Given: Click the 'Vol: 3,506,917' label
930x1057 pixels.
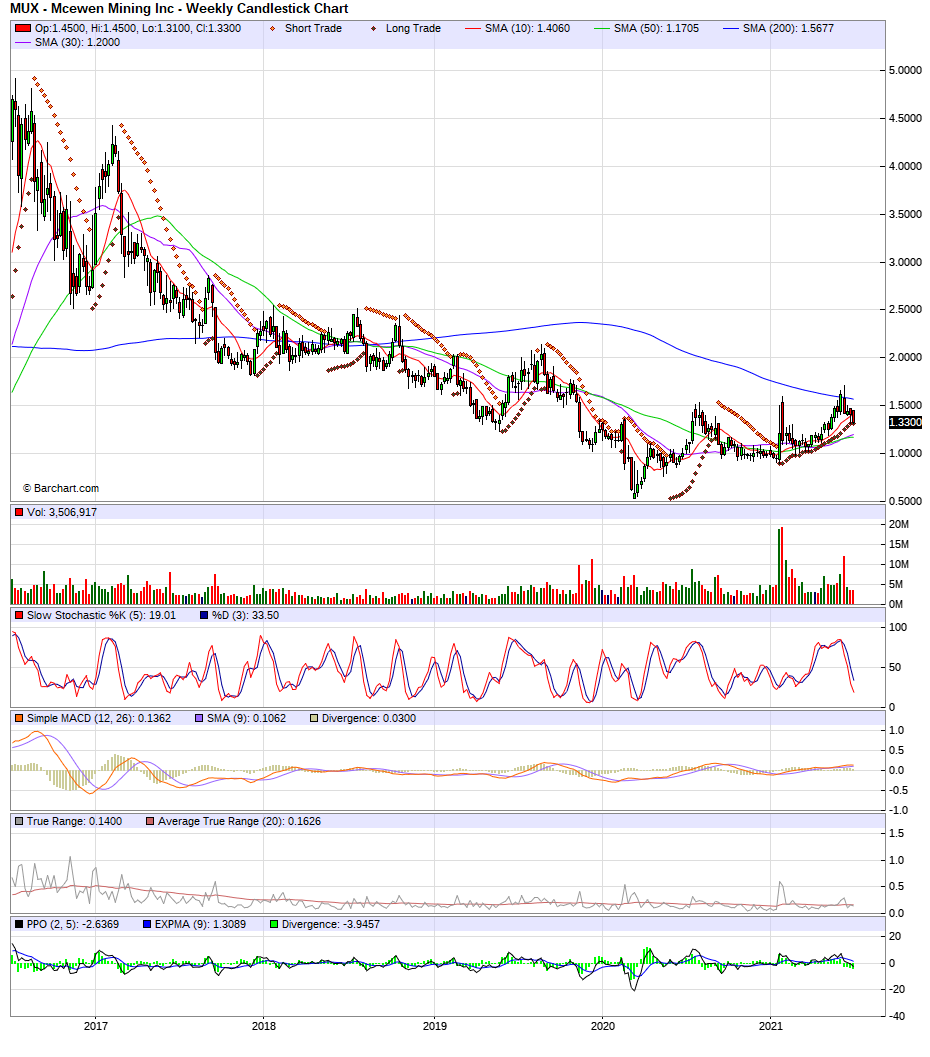Looking at the screenshot, I should pos(62,512).
